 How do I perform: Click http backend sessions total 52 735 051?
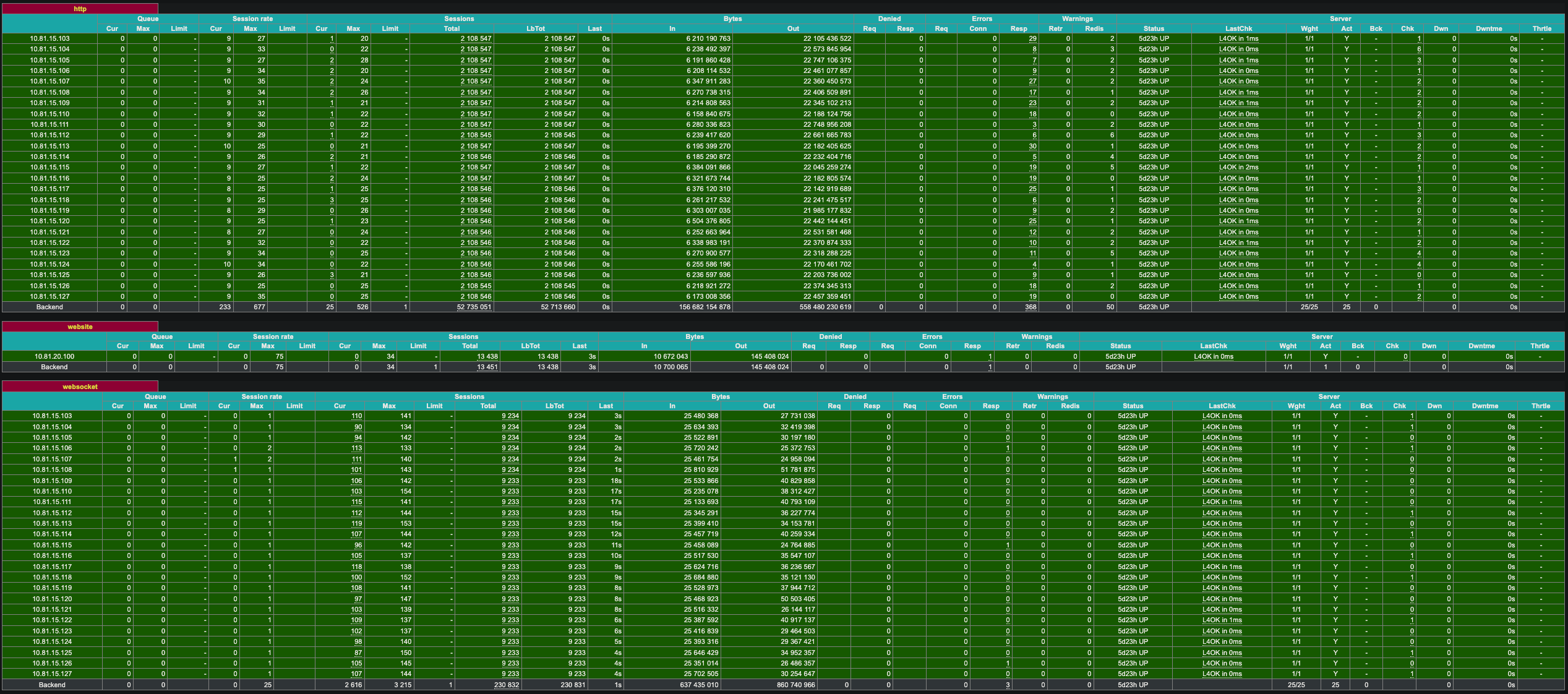point(474,307)
